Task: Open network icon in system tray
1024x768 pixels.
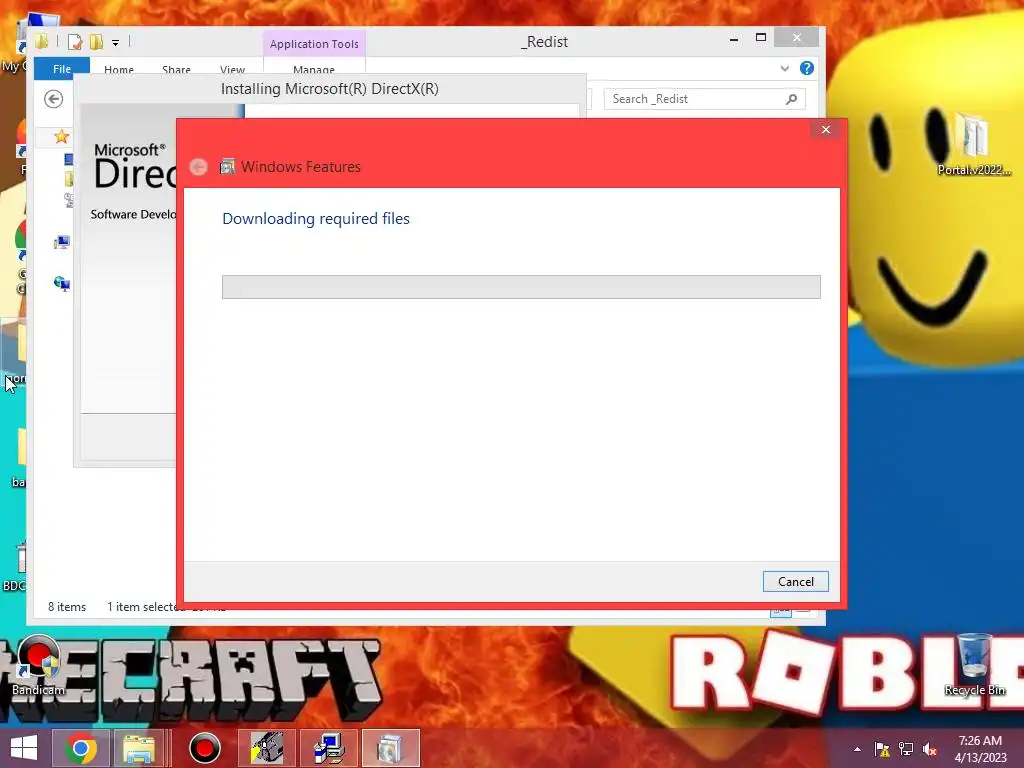Action: point(906,749)
